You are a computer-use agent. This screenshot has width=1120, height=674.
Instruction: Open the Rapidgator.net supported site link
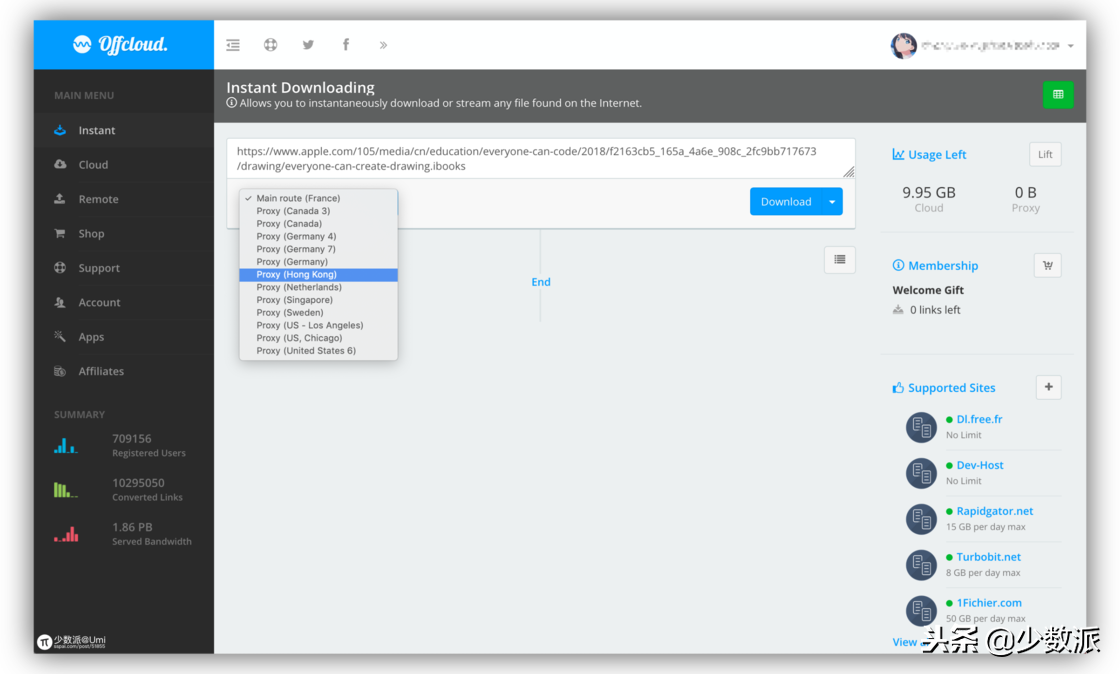tap(994, 511)
